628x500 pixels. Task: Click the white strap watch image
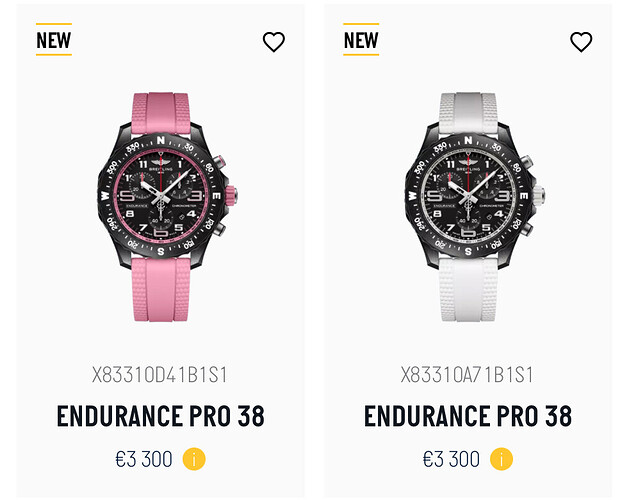click(474, 207)
